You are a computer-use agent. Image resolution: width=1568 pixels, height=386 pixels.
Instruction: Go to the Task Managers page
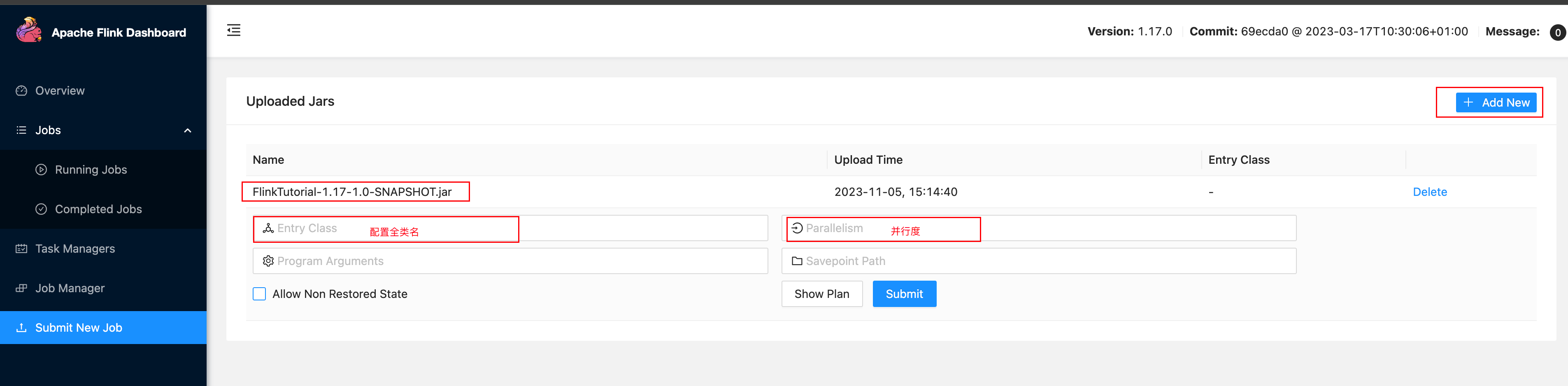click(75, 249)
